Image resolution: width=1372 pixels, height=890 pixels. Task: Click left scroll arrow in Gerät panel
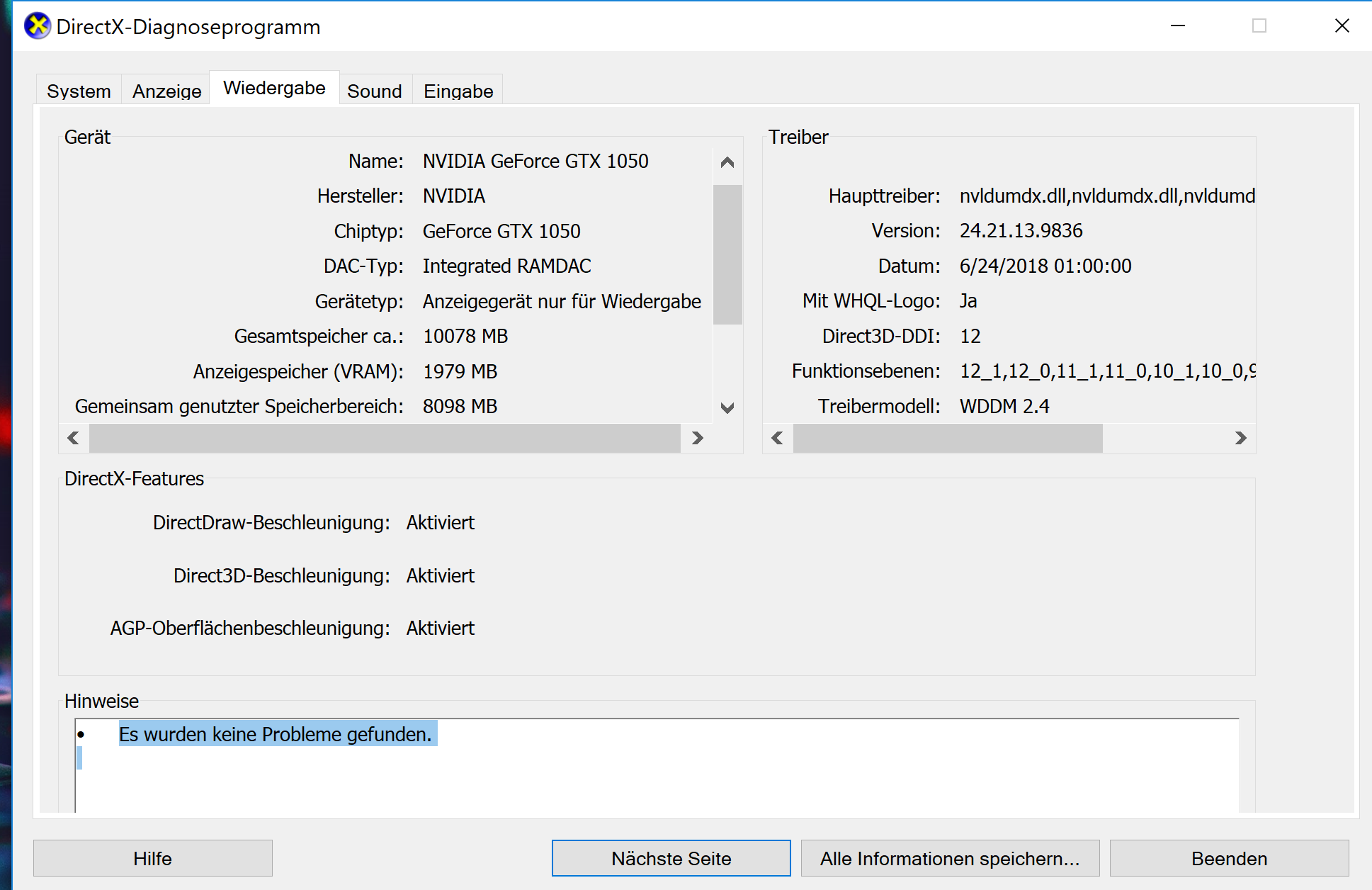pos(73,438)
